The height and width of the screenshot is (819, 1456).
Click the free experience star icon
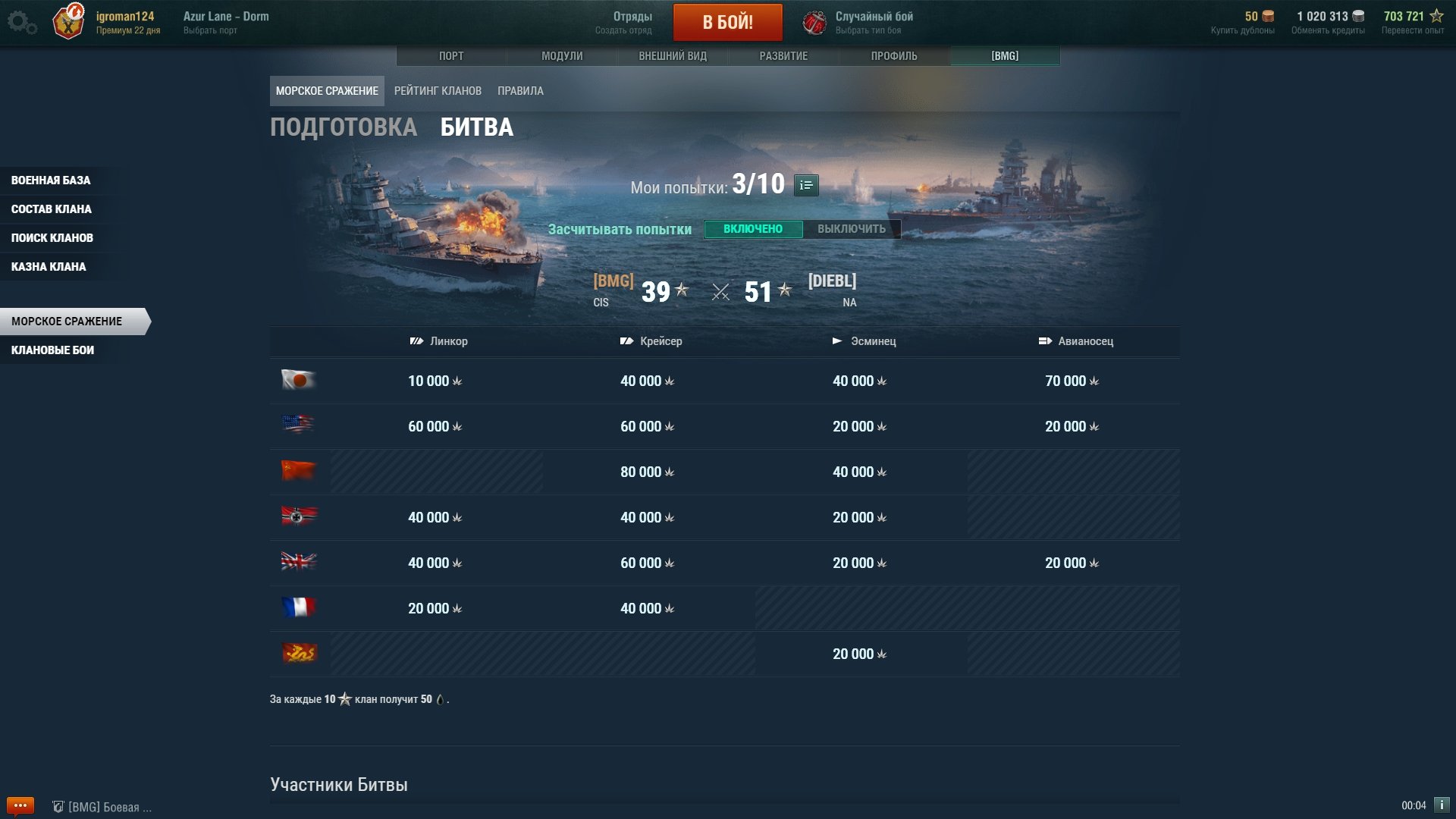[x=1436, y=16]
